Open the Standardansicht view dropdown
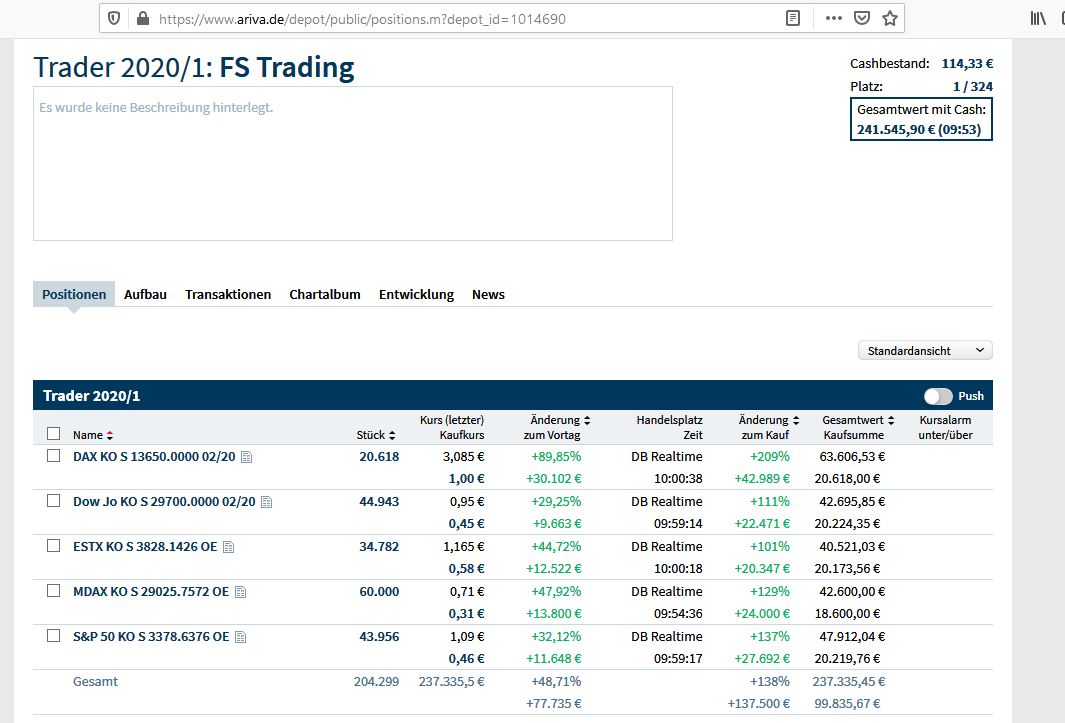1065x723 pixels. click(x=924, y=350)
